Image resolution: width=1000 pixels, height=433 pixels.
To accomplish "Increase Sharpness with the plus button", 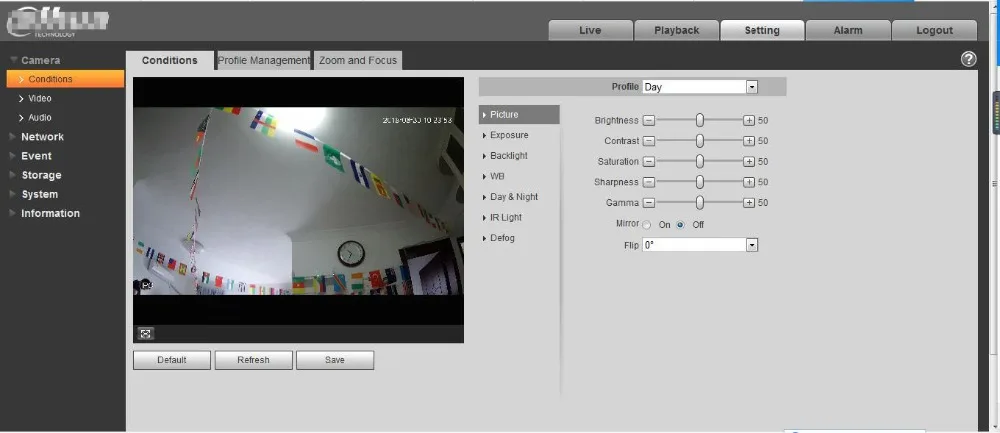I will pos(749,182).
